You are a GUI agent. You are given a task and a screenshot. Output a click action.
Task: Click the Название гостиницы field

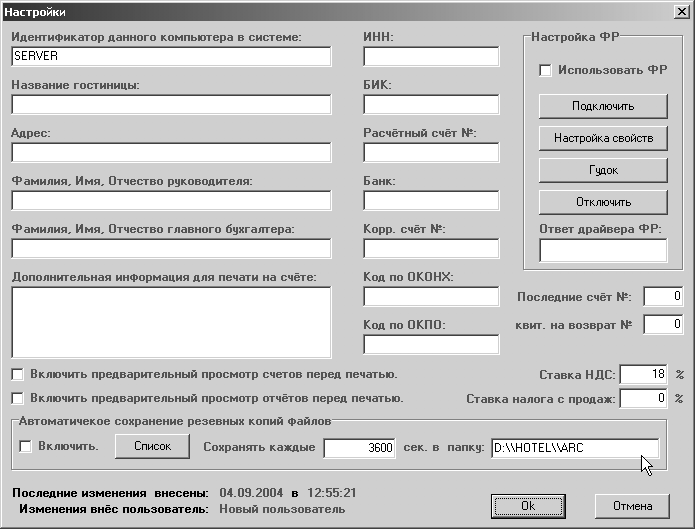tap(171, 105)
